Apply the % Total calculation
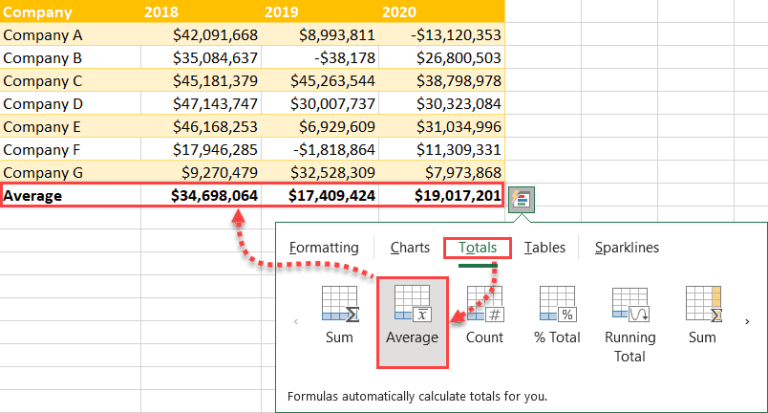Image resolution: width=768 pixels, height=413 pixels. click(x=557, y=316)
